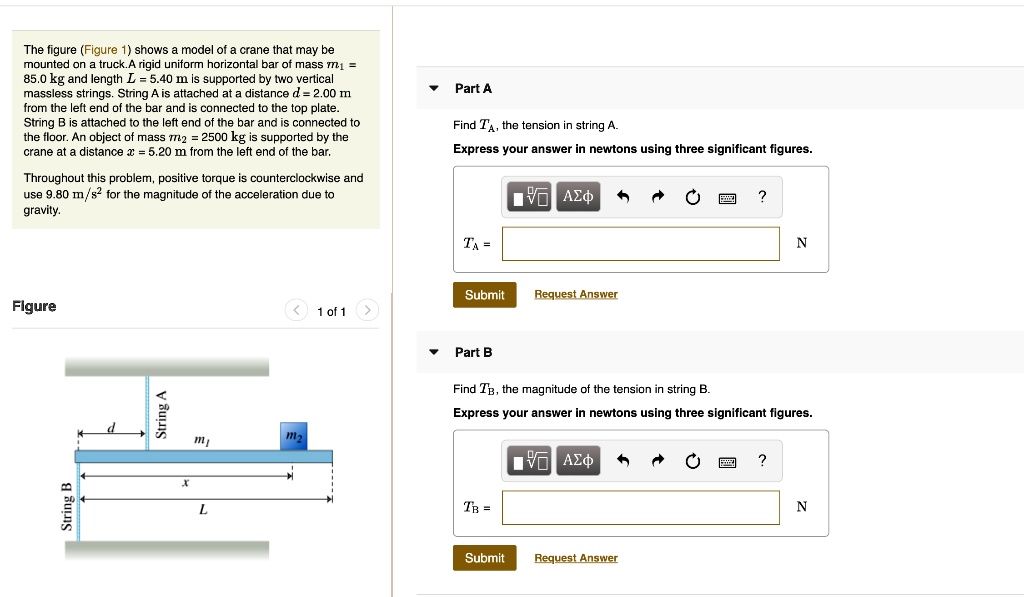Click the help question mark icon in Part A
The height and width of the screenshot is (597, 1024).
click(x=762, y=196)
